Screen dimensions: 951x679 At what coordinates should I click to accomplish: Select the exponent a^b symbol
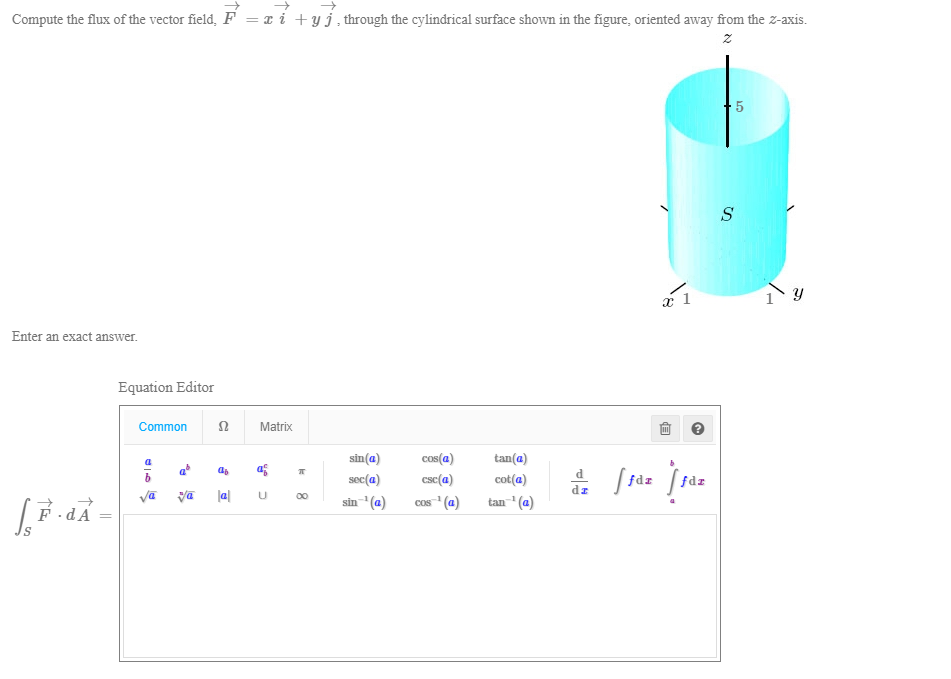(x=183, y=468)
